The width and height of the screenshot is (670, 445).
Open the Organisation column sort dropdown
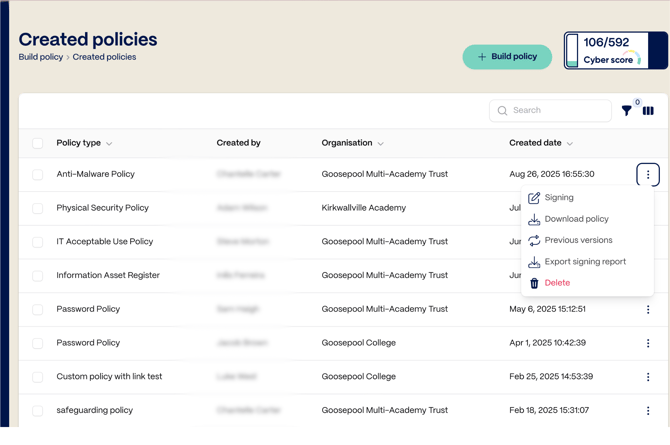pyautogui.click(x=381, y=144)
